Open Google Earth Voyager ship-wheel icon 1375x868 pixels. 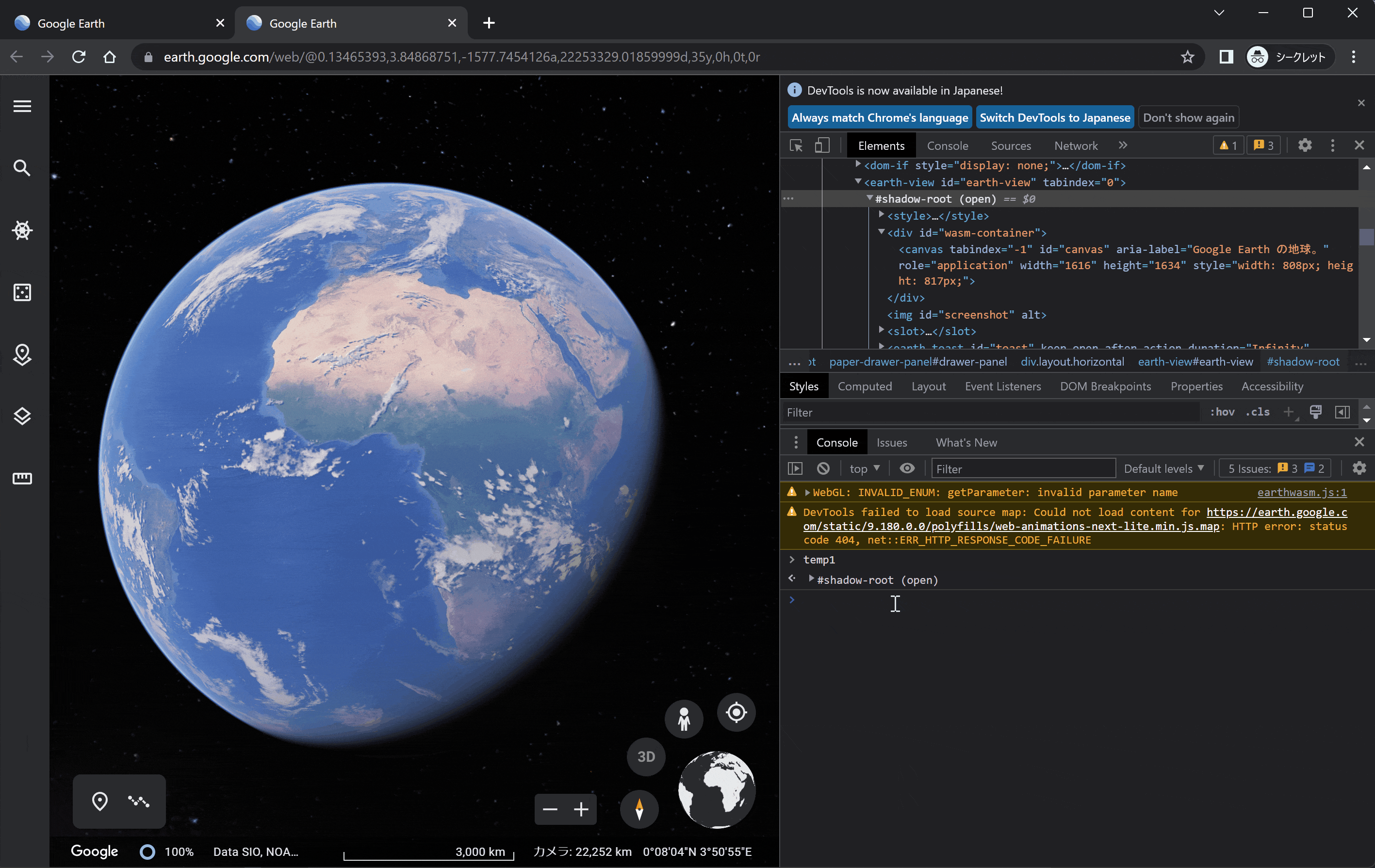pos(22,230)
